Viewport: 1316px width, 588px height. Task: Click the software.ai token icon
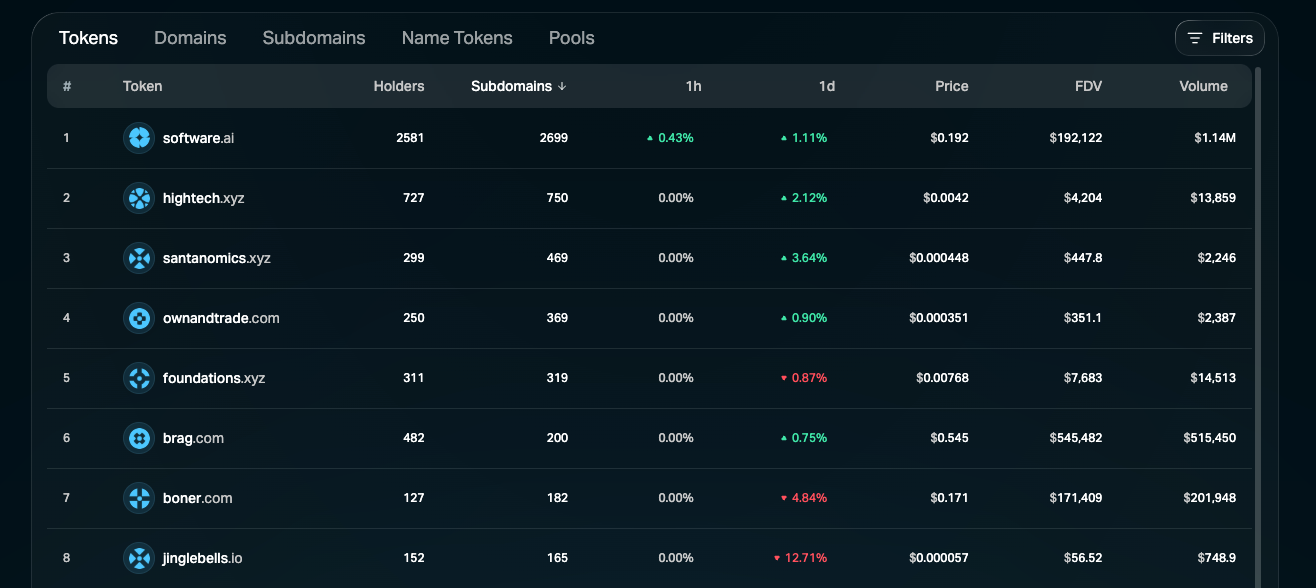138,138
